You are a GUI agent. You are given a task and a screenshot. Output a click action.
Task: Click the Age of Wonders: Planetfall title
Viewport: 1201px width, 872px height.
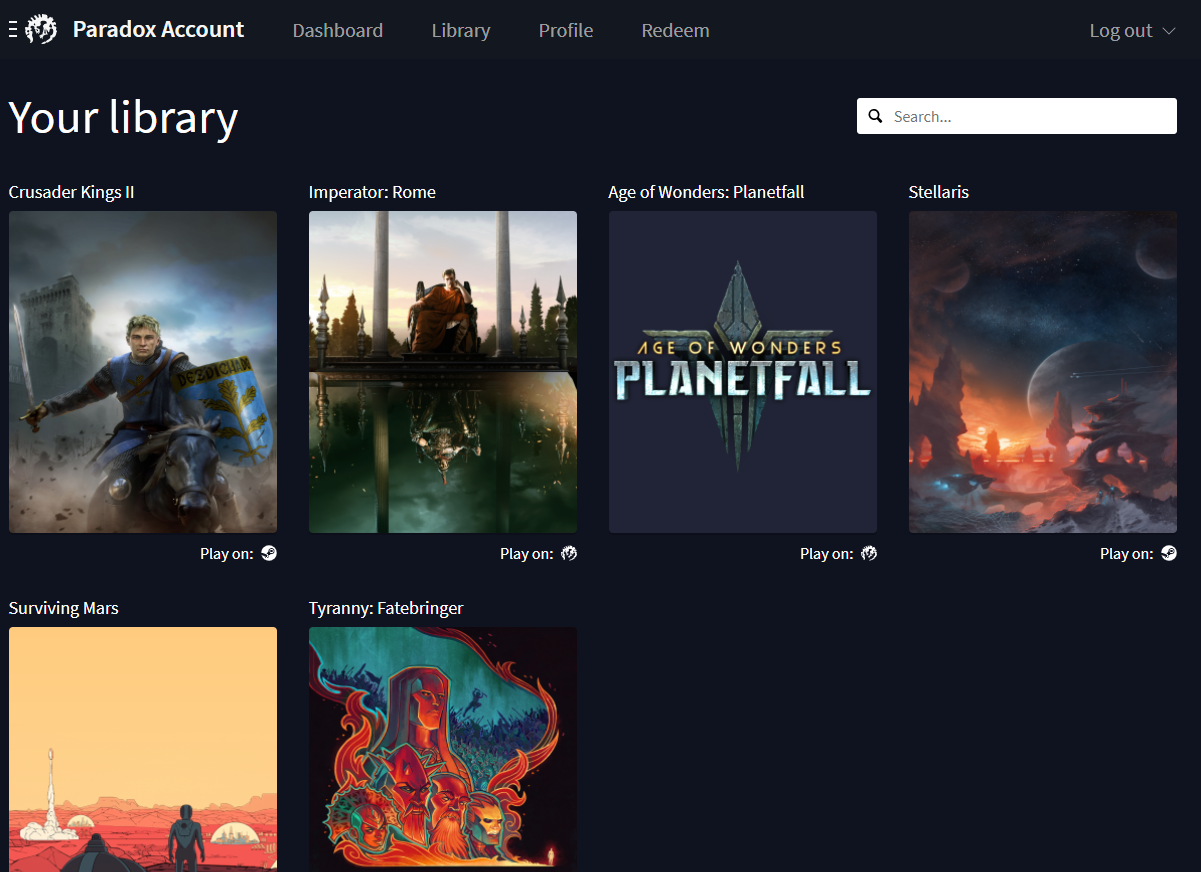pyautogui.click(x=706, y=192)
